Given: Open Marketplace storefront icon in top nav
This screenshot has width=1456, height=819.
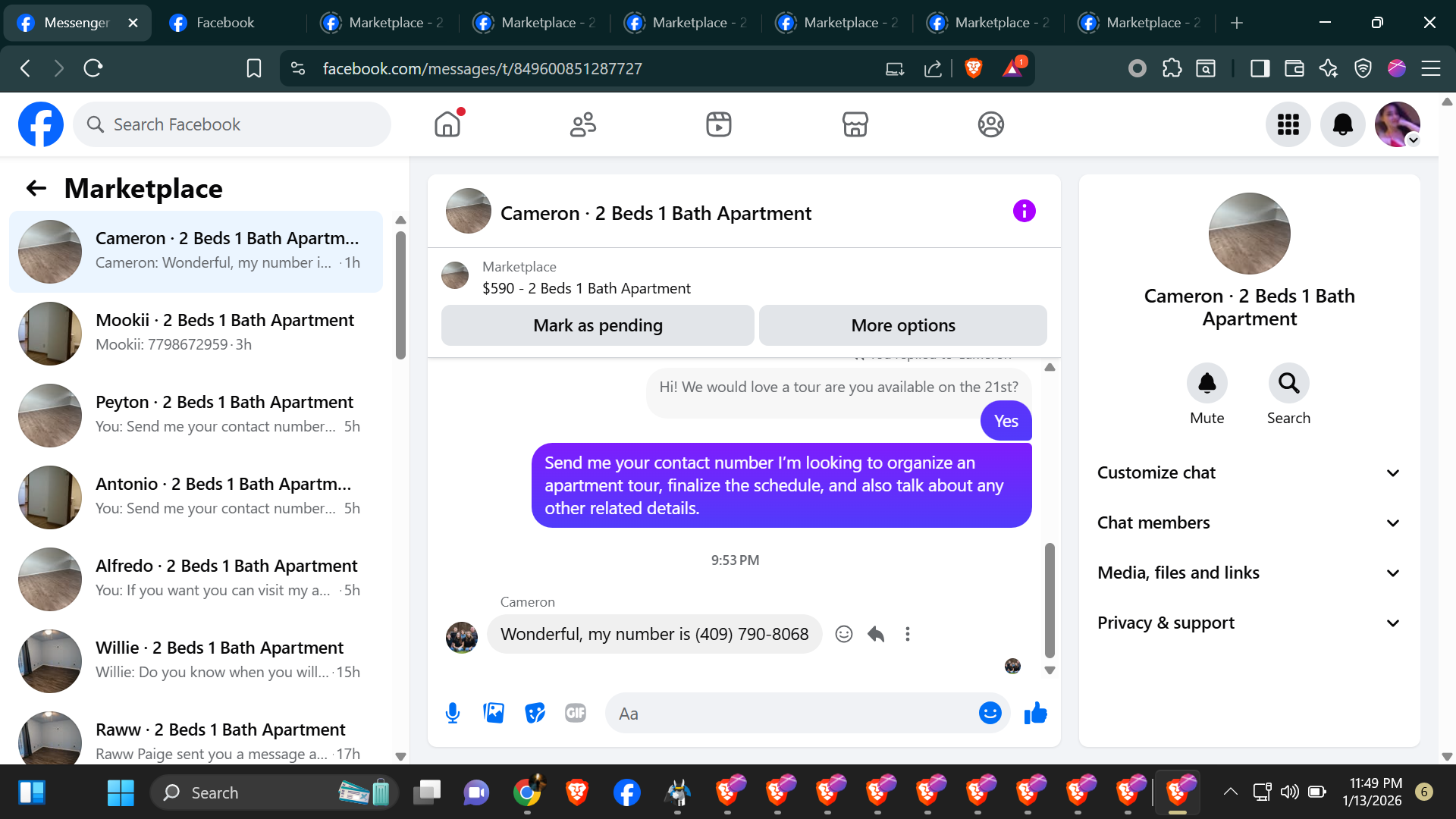Looking at the screenshot, I should pyautogui.click(x=855, y=124).
